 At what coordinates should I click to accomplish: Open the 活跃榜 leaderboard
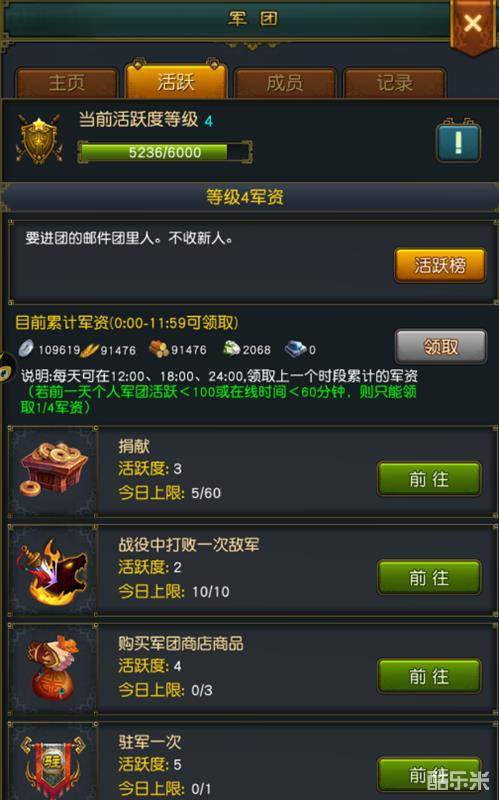pyautogui.click(x=440, y=265)
